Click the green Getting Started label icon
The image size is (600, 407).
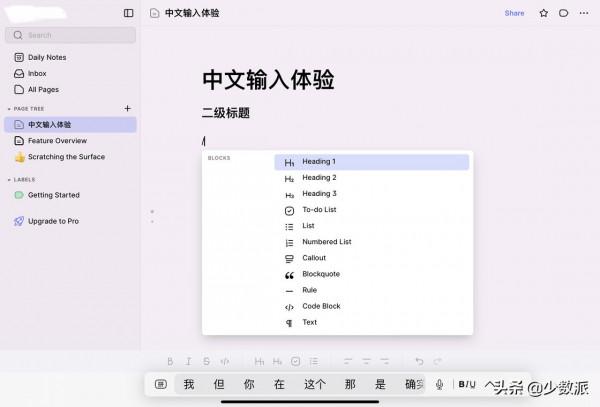pyautogui.click(x=19, y=195)
